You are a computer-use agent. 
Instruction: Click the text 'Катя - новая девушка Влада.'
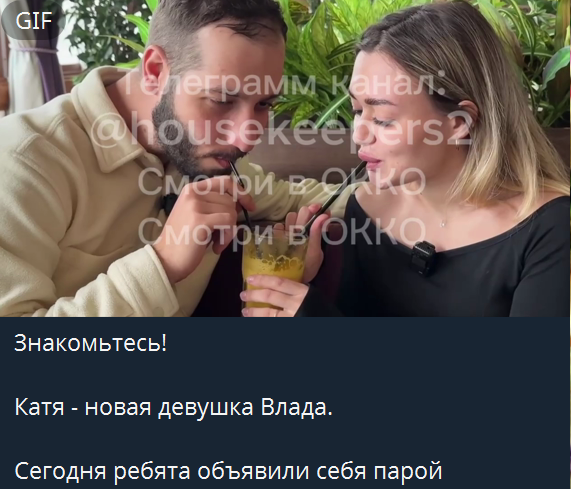pyautogui.click(x=173, y=407)
